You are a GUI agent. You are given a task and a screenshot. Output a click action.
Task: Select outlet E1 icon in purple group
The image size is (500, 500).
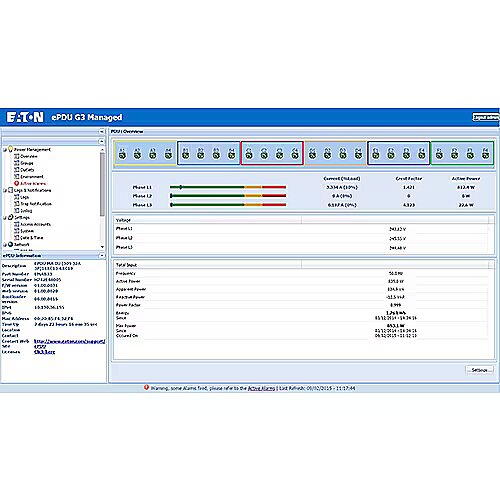click(376, 154)
